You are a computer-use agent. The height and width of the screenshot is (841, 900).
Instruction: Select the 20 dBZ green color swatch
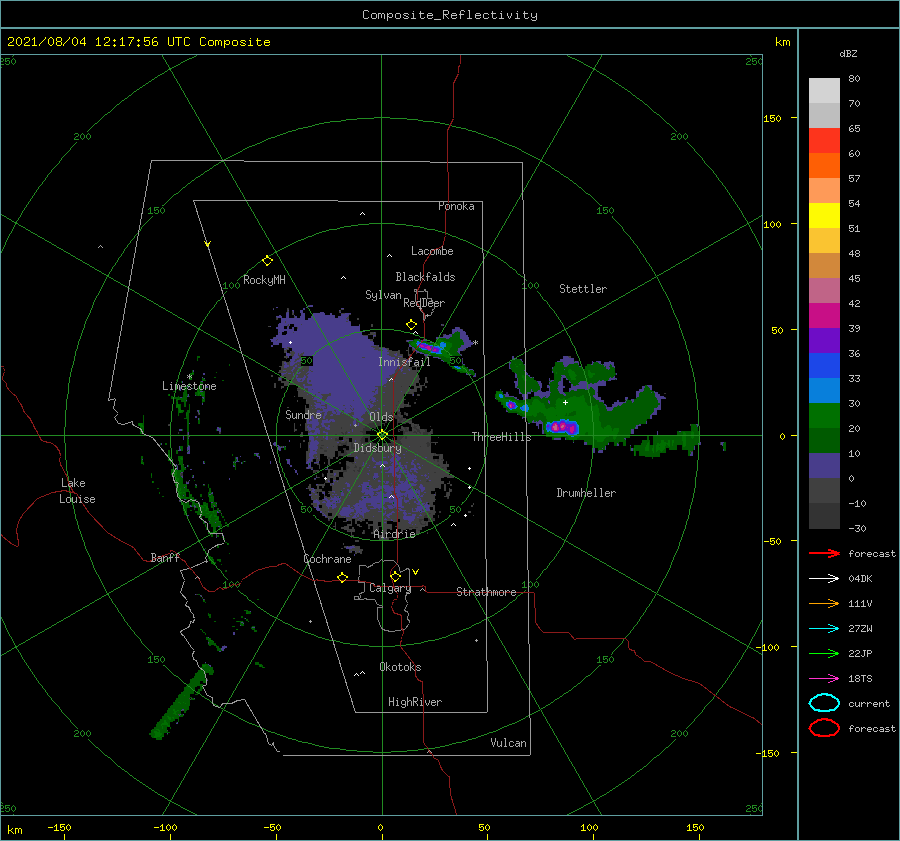(x=824, y=416)
